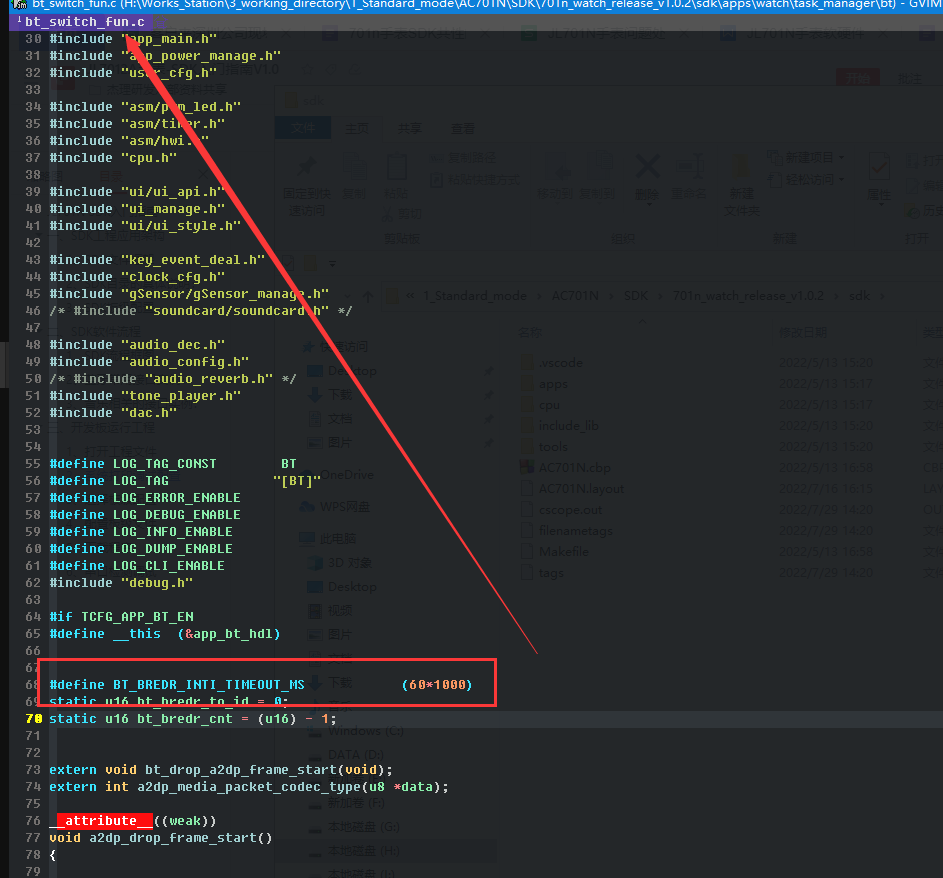The height and width of the screenshot is (878, 943).
Task: Click the up-arrow navigation icon beside address bar
Action: click(x=368, y=296)
